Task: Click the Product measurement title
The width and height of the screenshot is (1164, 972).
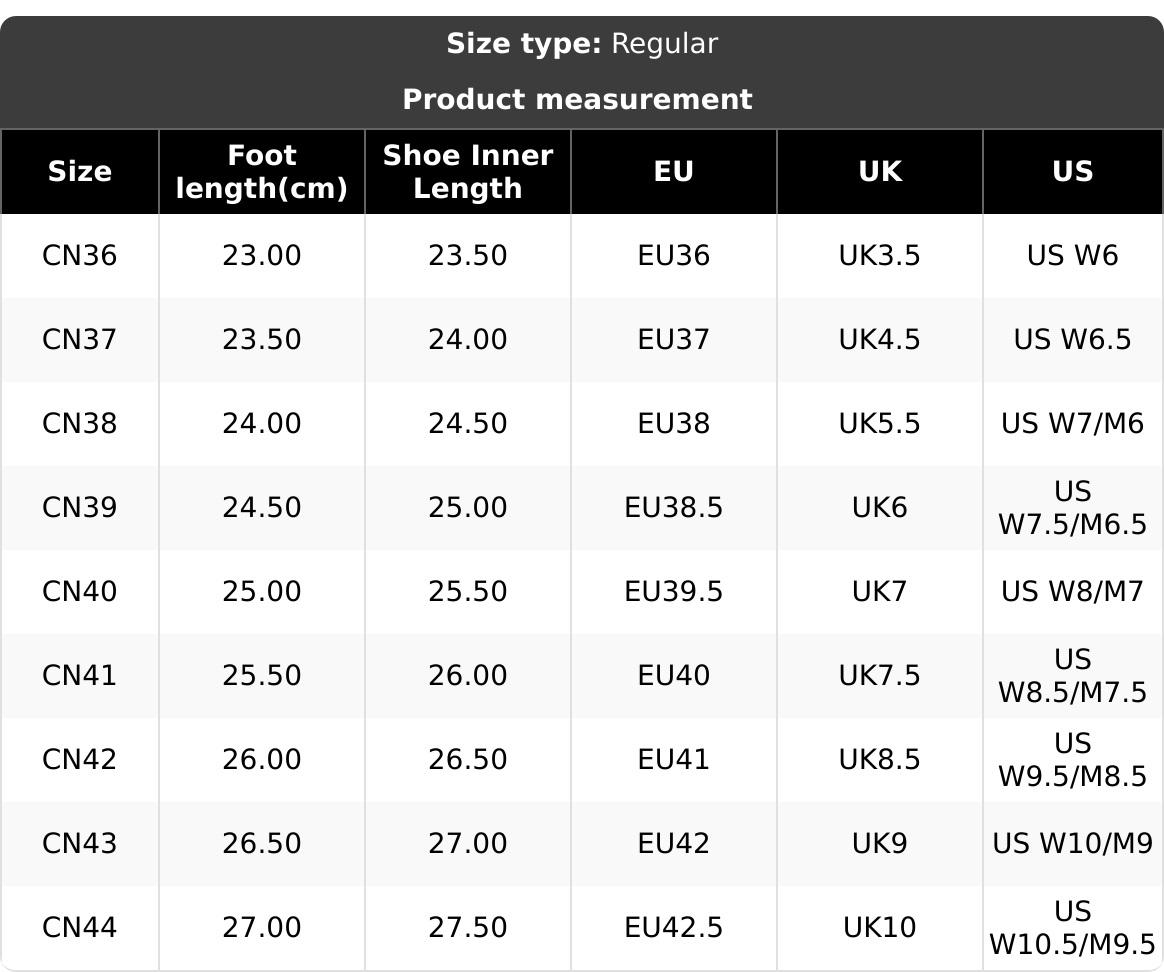Action: [x=577, y=100]
